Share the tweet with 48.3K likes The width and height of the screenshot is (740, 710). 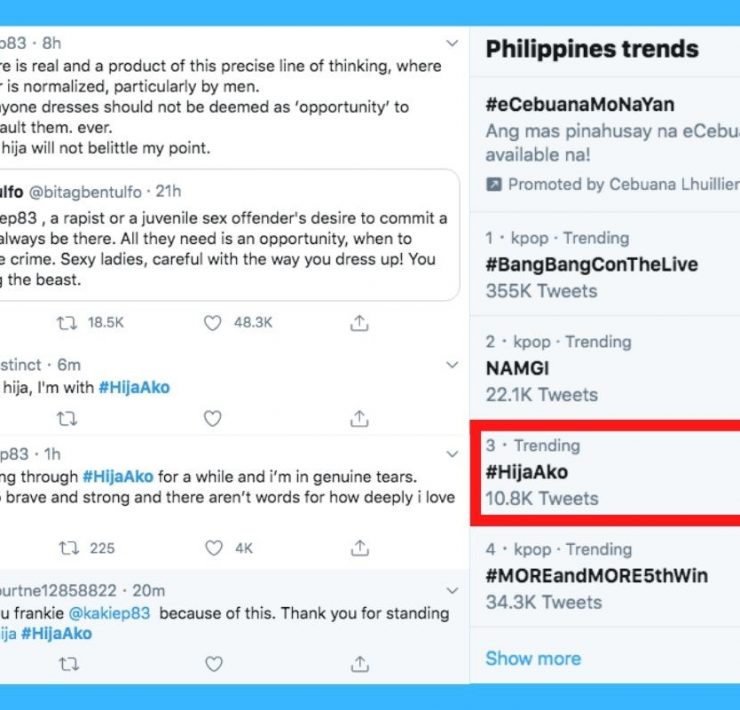point(359,323)
